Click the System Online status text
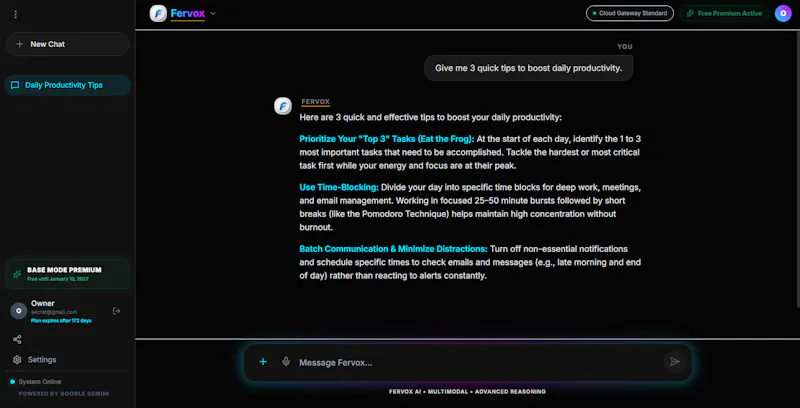The height and width of the screenshot is (408, 800). [x=40, y=381]
